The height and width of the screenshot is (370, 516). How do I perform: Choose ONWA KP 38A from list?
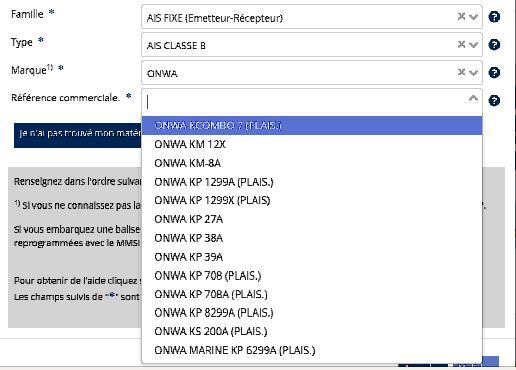click(x=312, y=238)
